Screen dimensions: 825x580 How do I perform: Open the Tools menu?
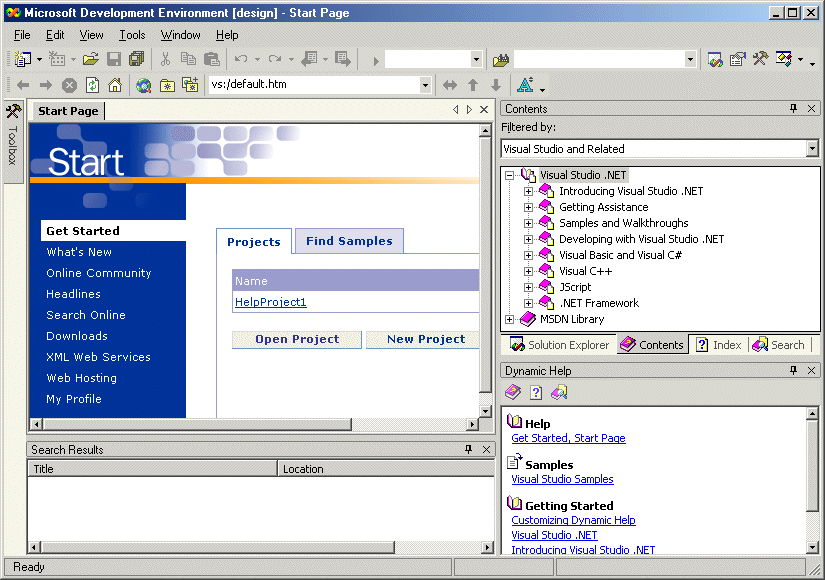click(132, 35)
